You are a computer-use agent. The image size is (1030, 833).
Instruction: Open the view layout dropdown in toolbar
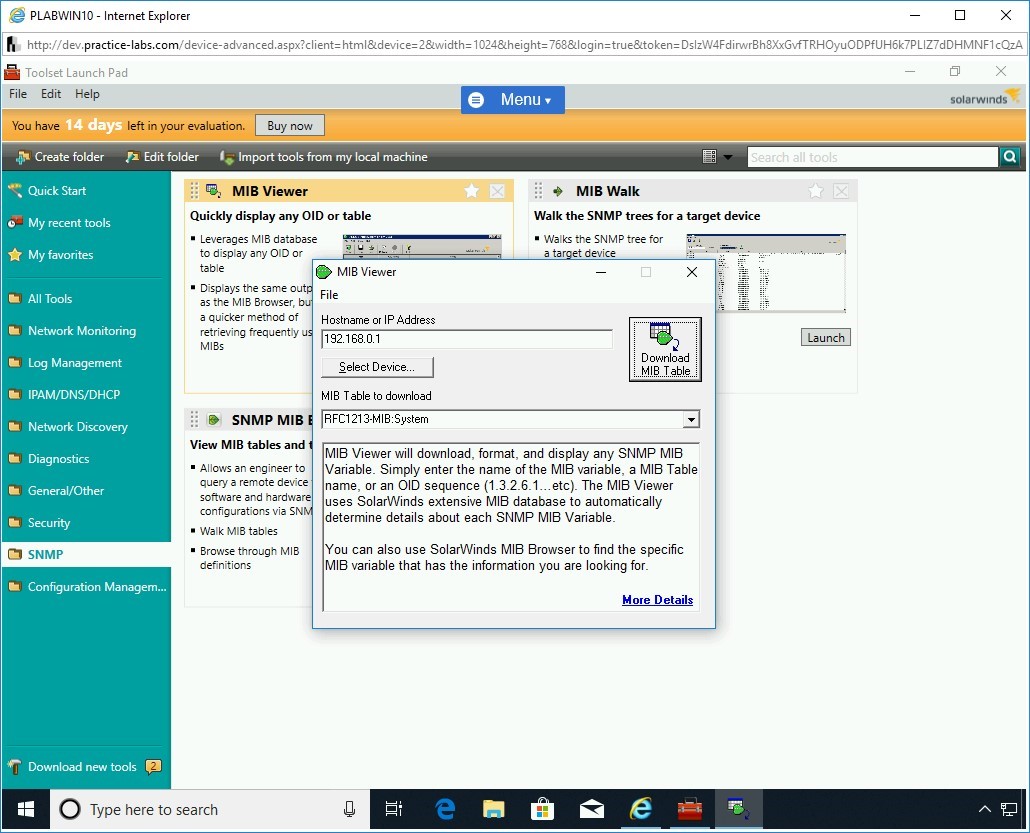coord(717,157)
